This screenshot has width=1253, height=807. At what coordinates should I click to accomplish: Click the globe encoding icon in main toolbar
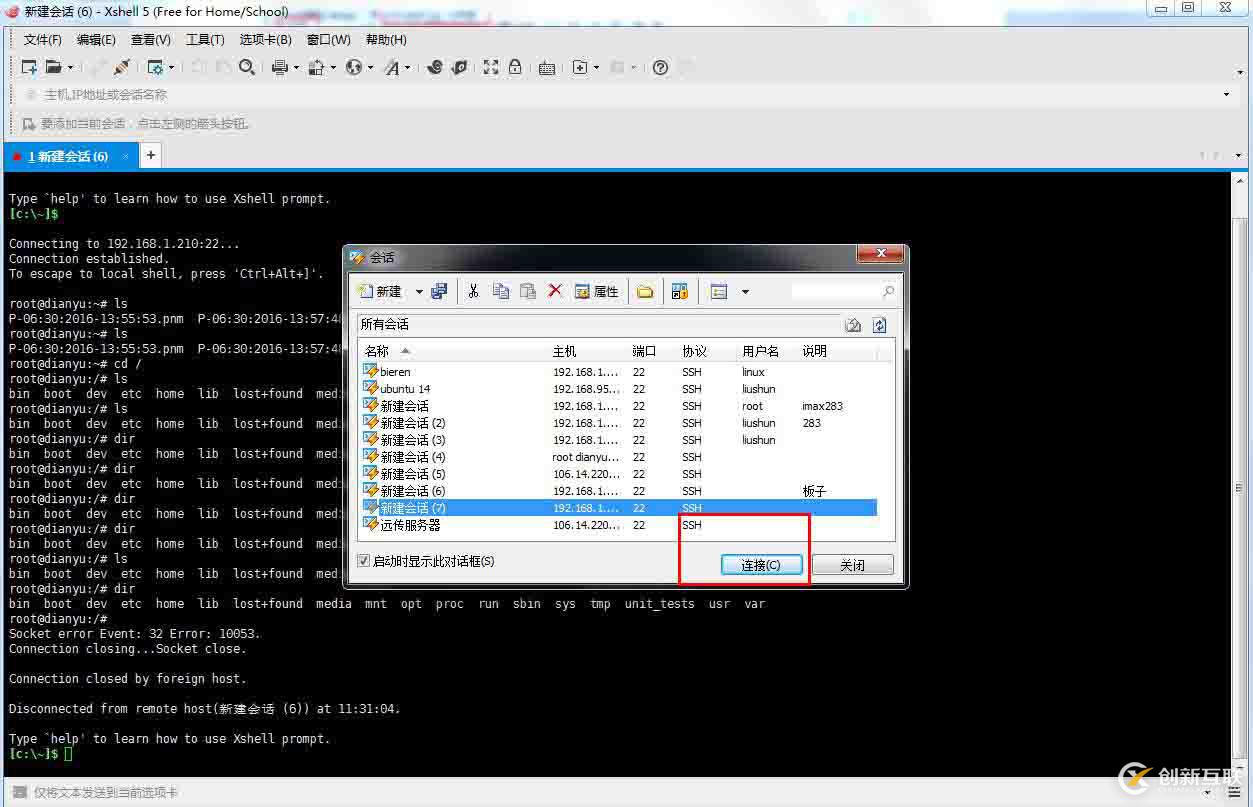354,67
